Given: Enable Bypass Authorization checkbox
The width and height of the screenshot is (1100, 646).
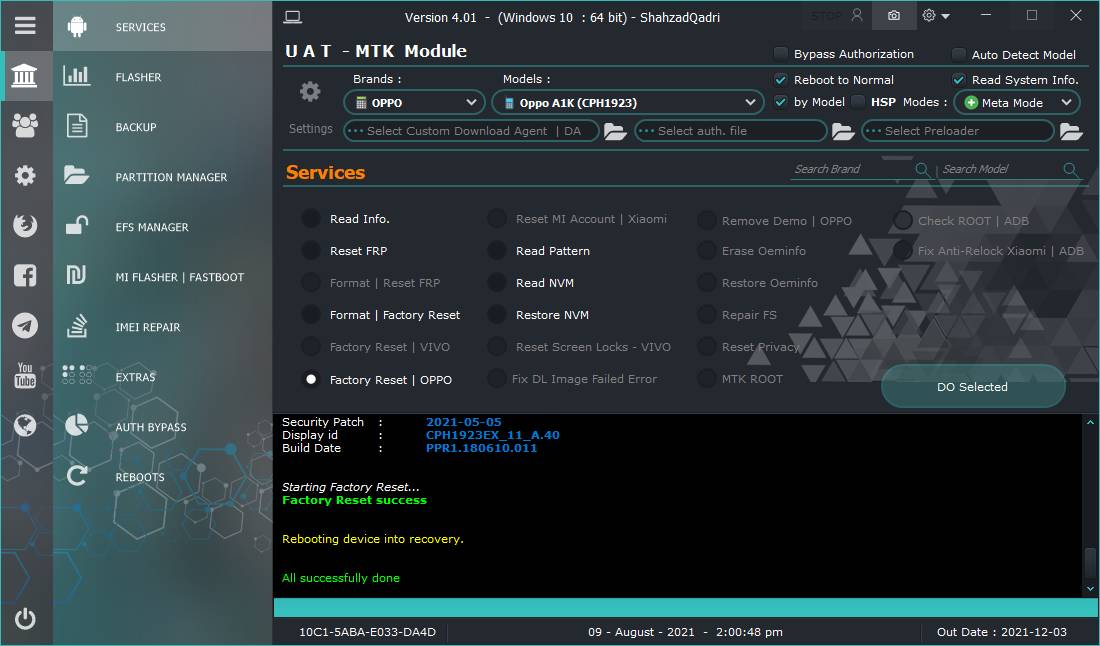Looking at the screenshot, I should (781, 54).
